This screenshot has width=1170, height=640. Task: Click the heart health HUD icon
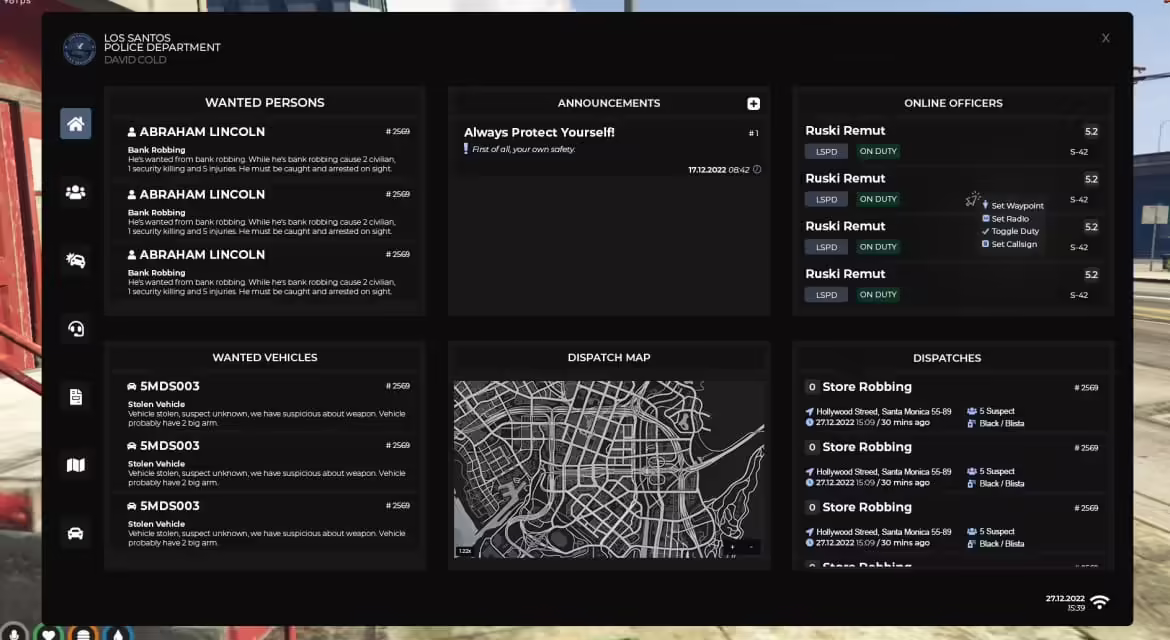click(x=48, y=633)
